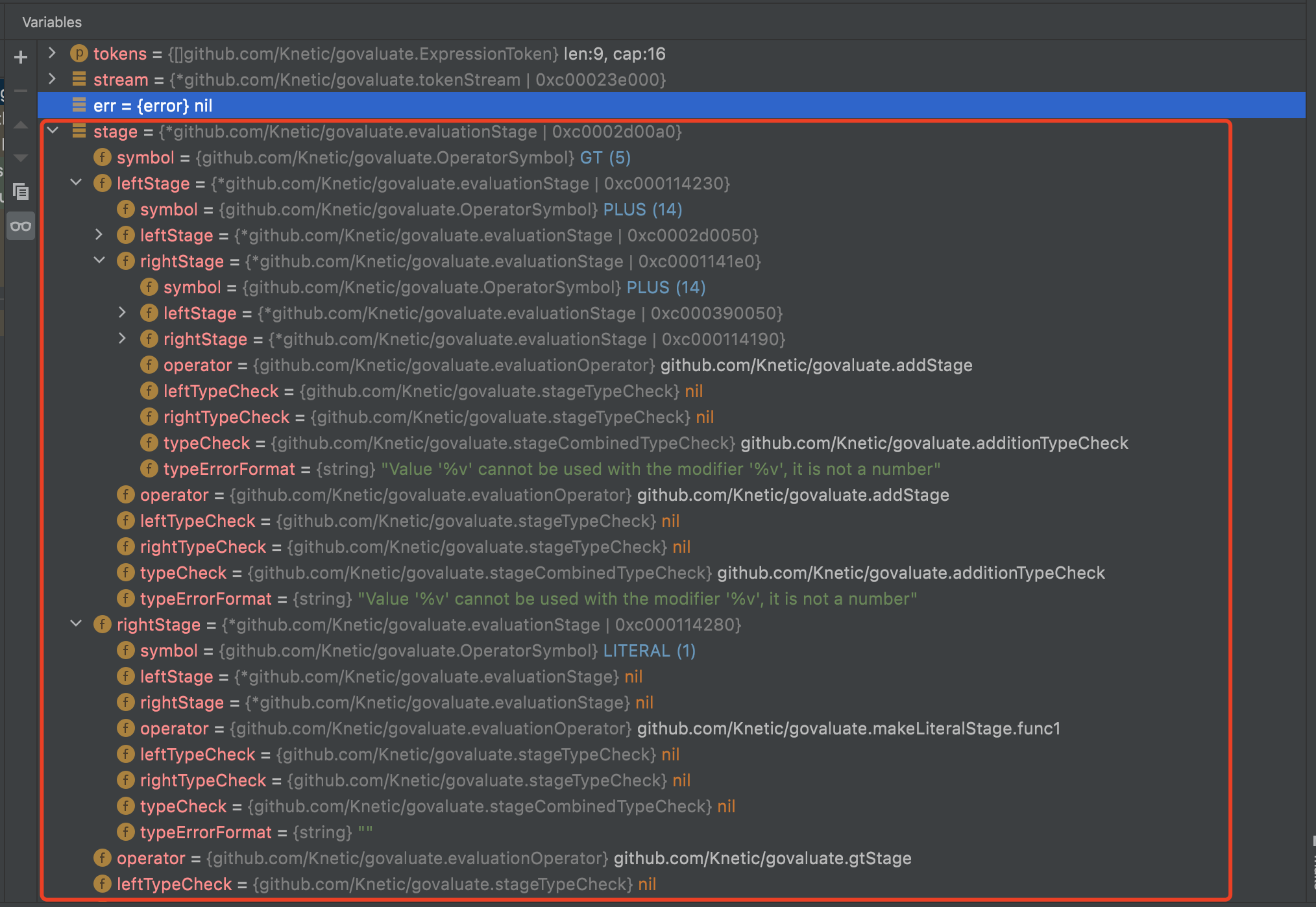Click the New Watch plus icon
1316x907 pixels.
tap(21, 57)
